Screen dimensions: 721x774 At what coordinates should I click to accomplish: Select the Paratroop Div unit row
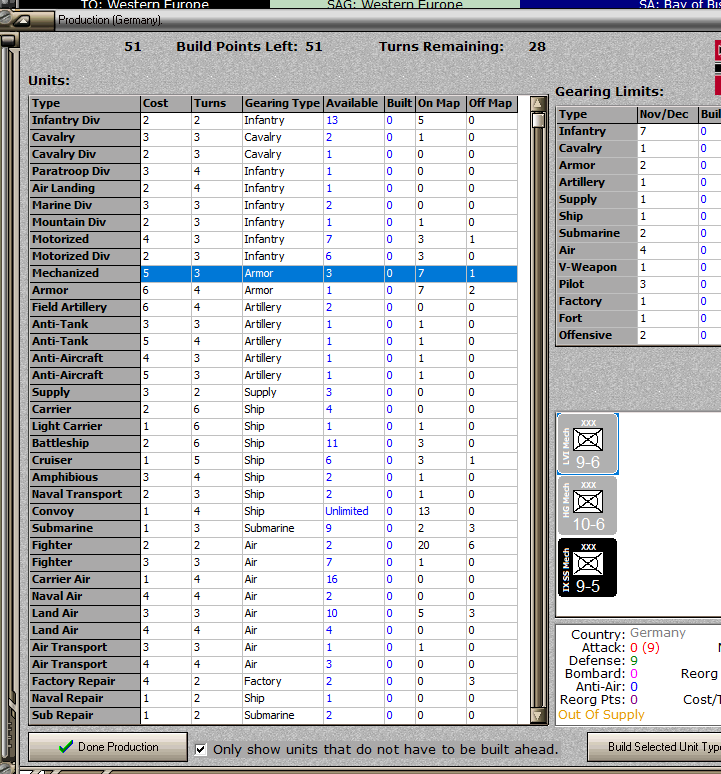click(273, 171)
